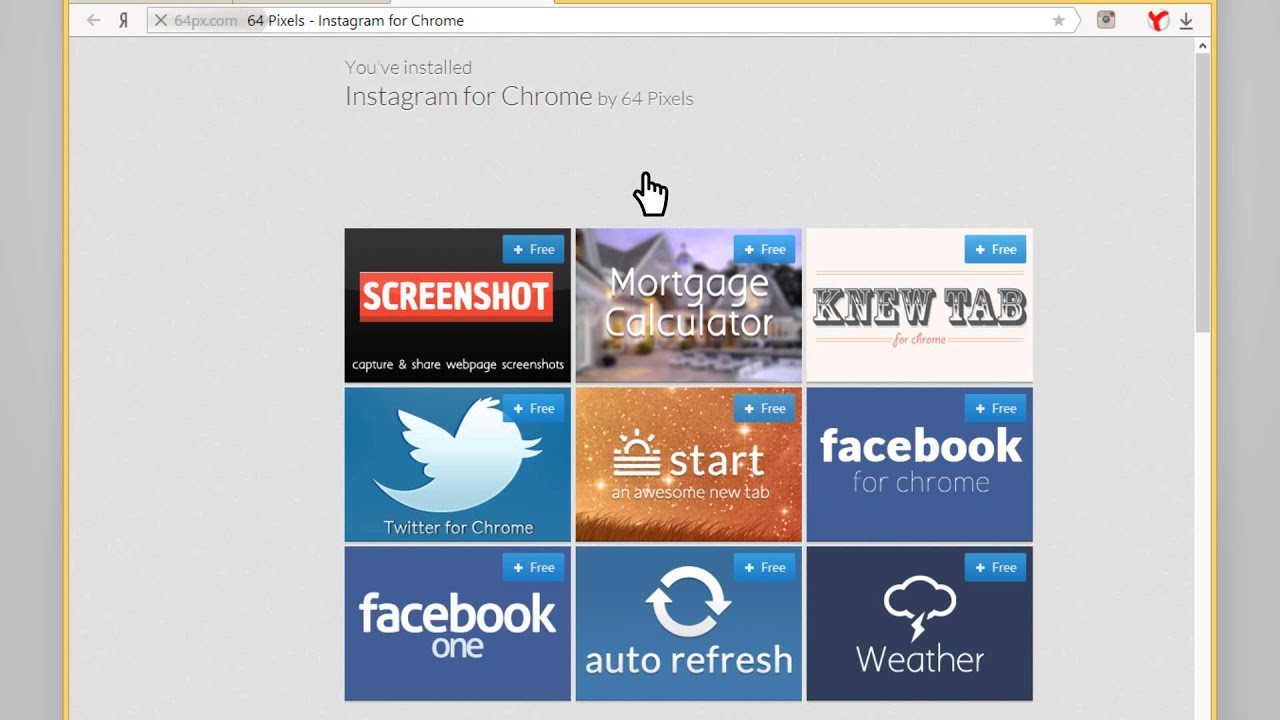The image size is (1280, 720).
Task: Click the red Yandex Y toolbar icon
Action: click(1157, 20)
